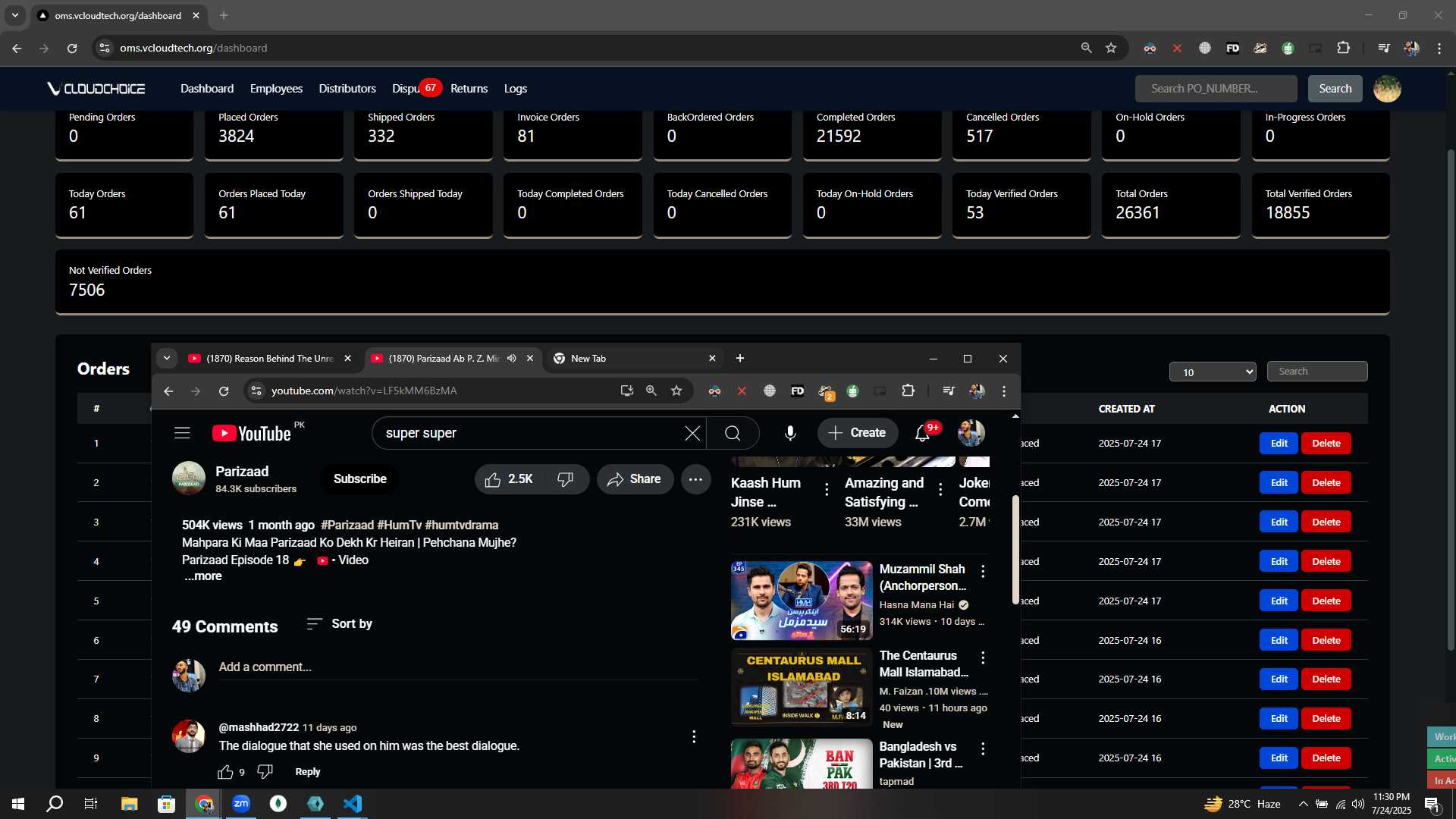Open YouTube notifications bell
Screen dimensions: 1456x819
click(922, 433)
